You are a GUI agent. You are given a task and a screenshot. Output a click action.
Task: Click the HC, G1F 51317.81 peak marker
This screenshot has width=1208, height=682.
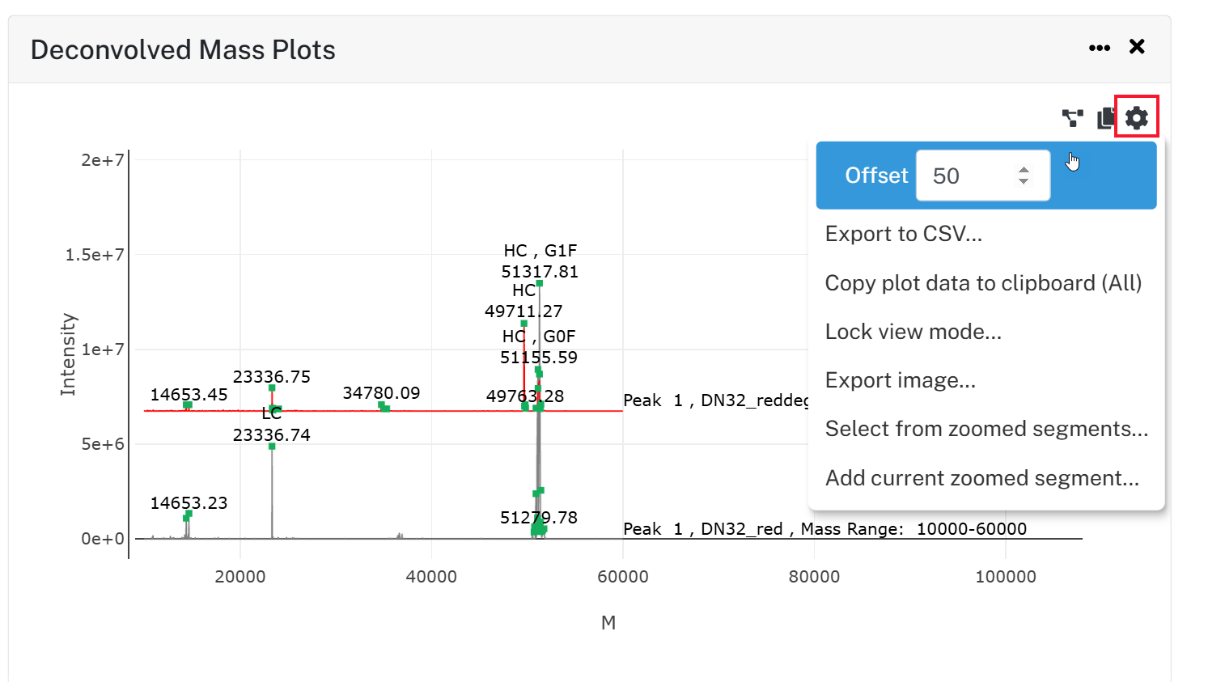[539, 283]
